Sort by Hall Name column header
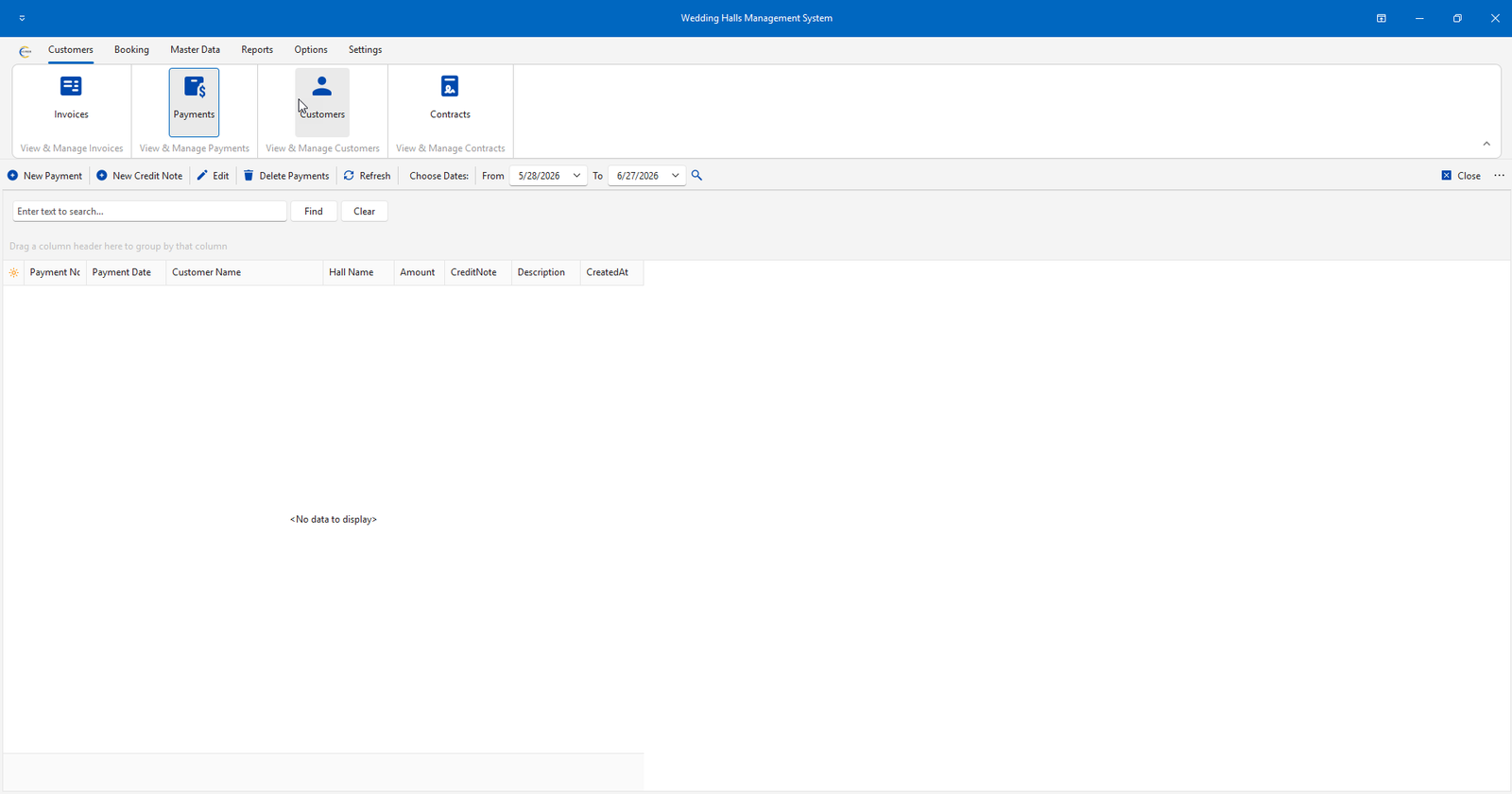The image size is (1512, 794). [358, 272]
